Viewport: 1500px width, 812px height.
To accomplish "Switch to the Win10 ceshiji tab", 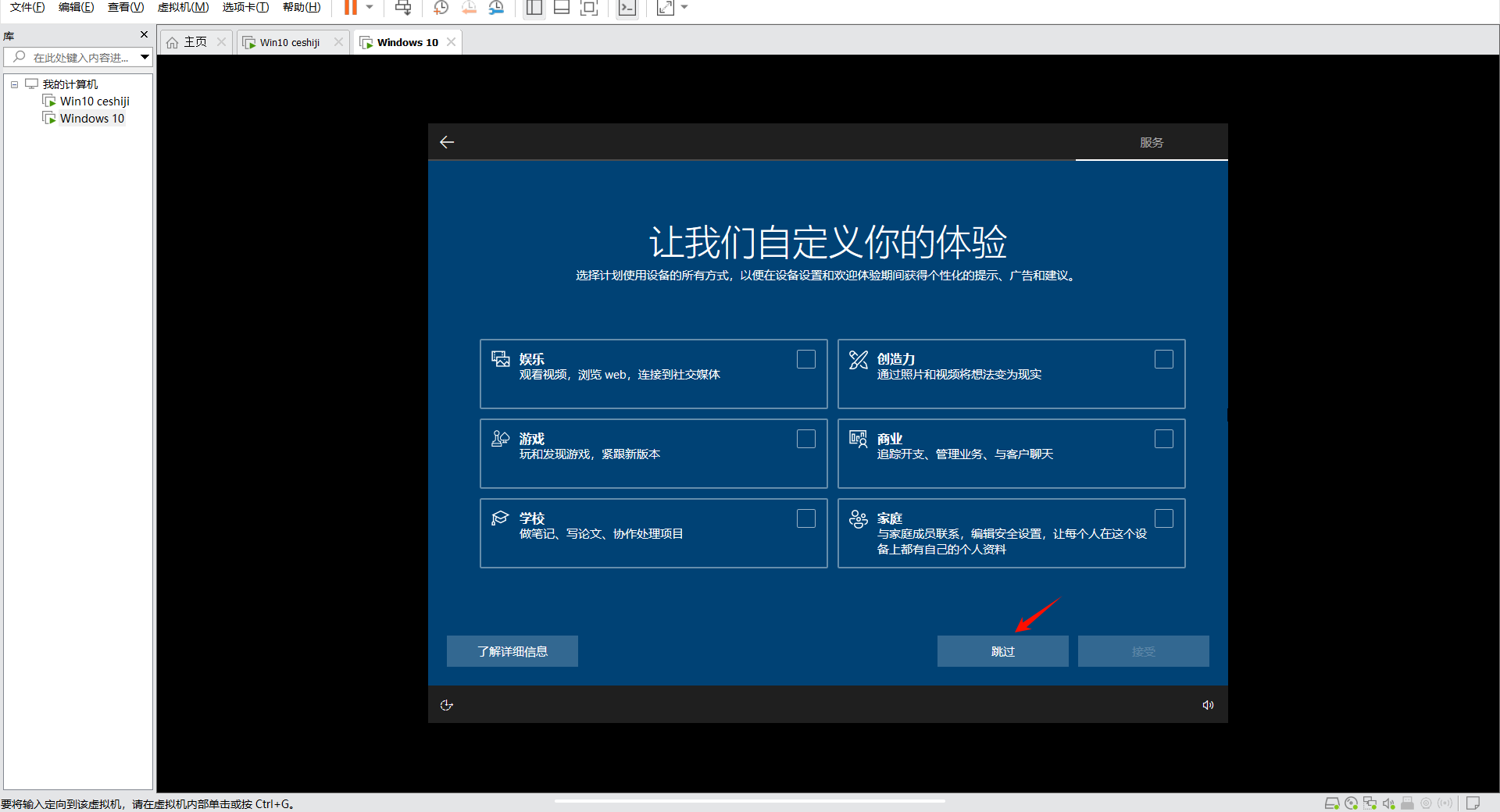I will coord(289,42).
